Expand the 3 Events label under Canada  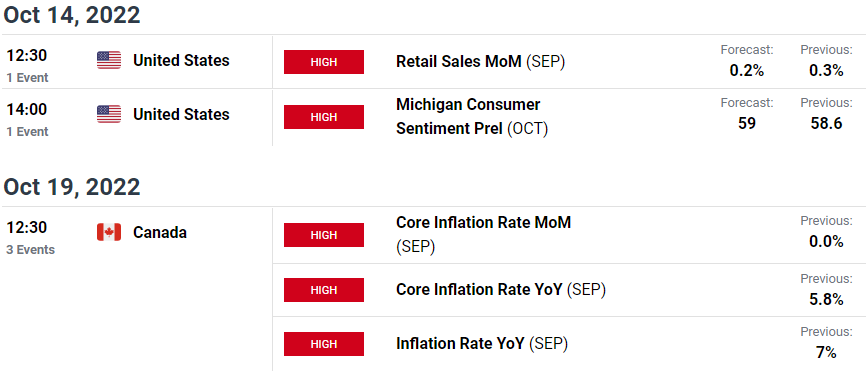coord(30,250)
